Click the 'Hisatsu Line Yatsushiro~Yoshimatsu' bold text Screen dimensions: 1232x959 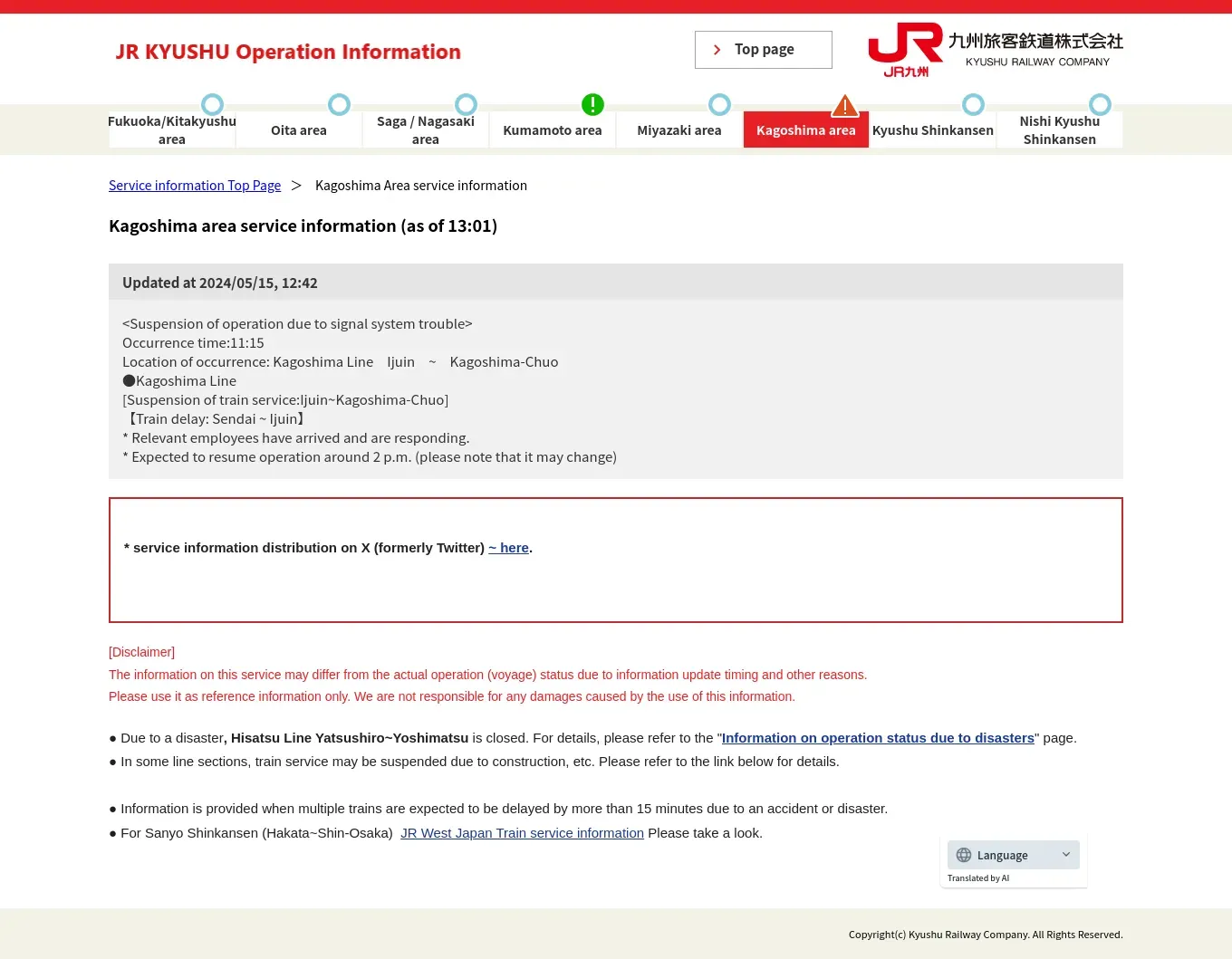350,738
